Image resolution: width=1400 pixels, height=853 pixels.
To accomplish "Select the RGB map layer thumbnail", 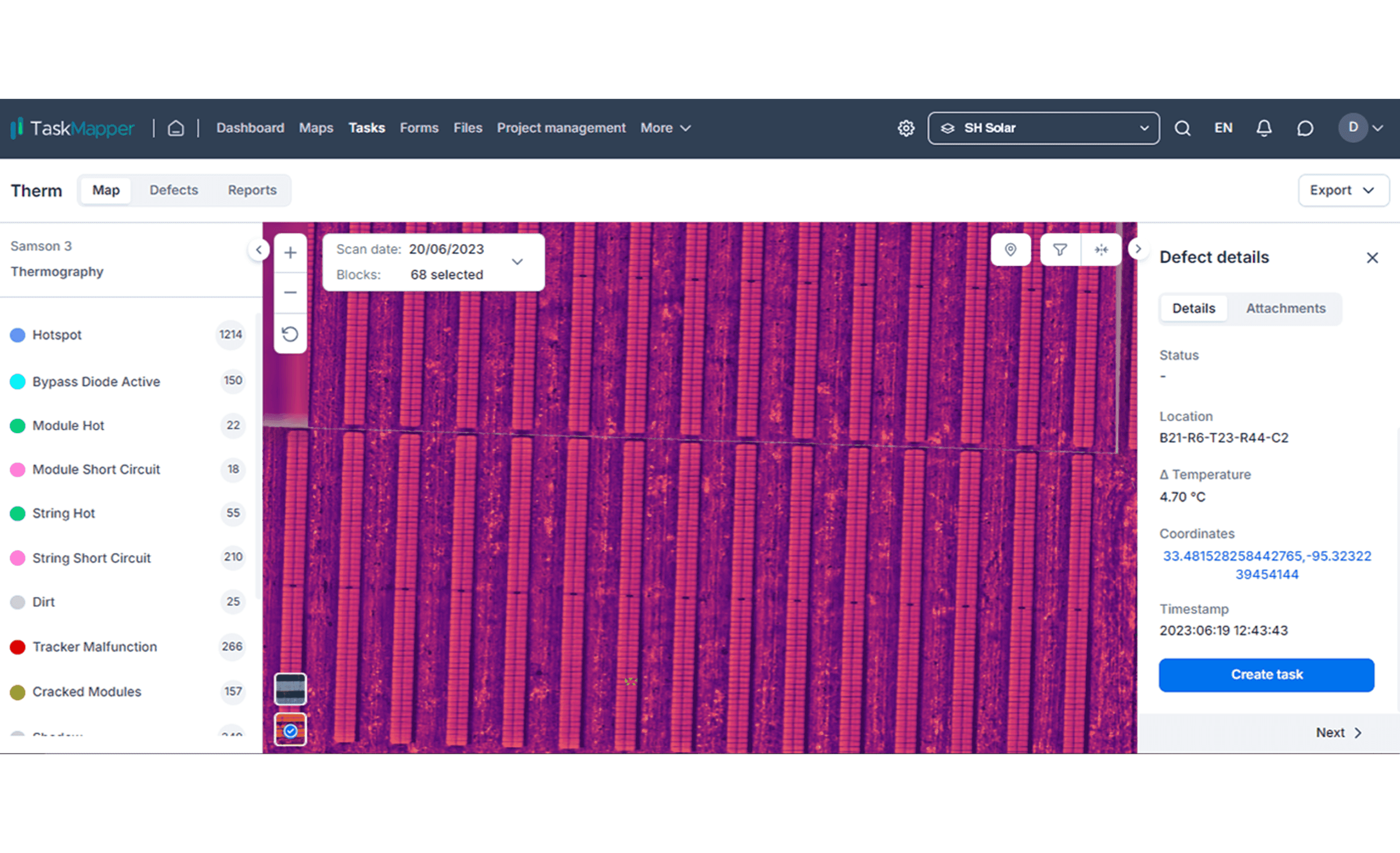I will 290,689.
